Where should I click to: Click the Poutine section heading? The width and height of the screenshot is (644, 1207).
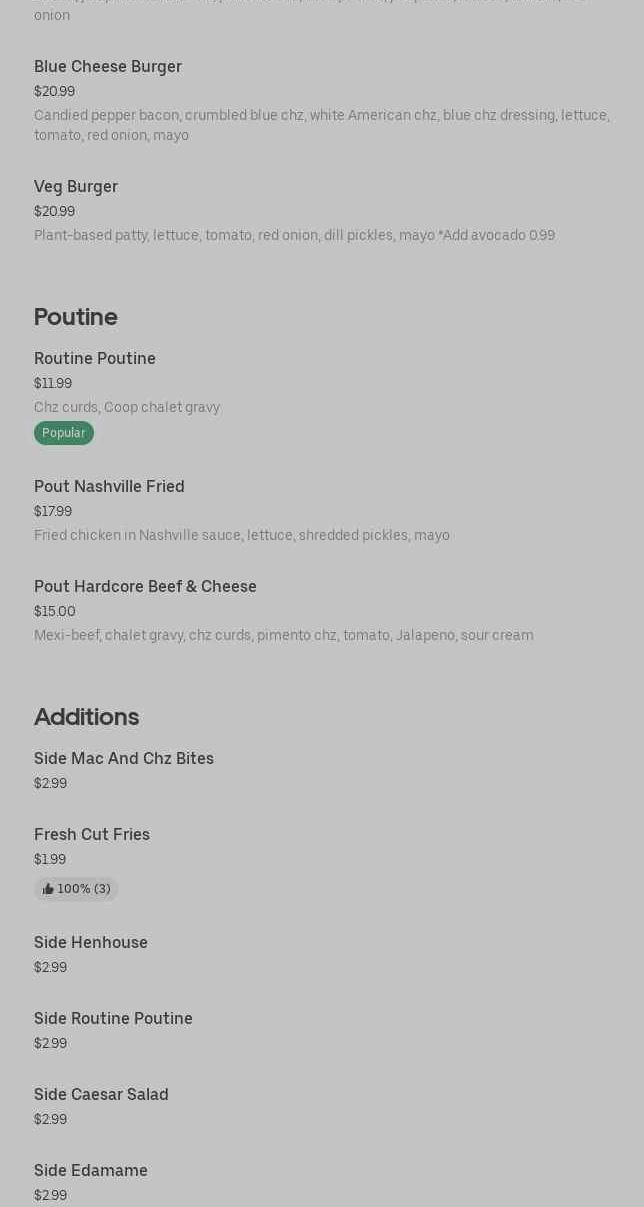[x=76, y=317]
